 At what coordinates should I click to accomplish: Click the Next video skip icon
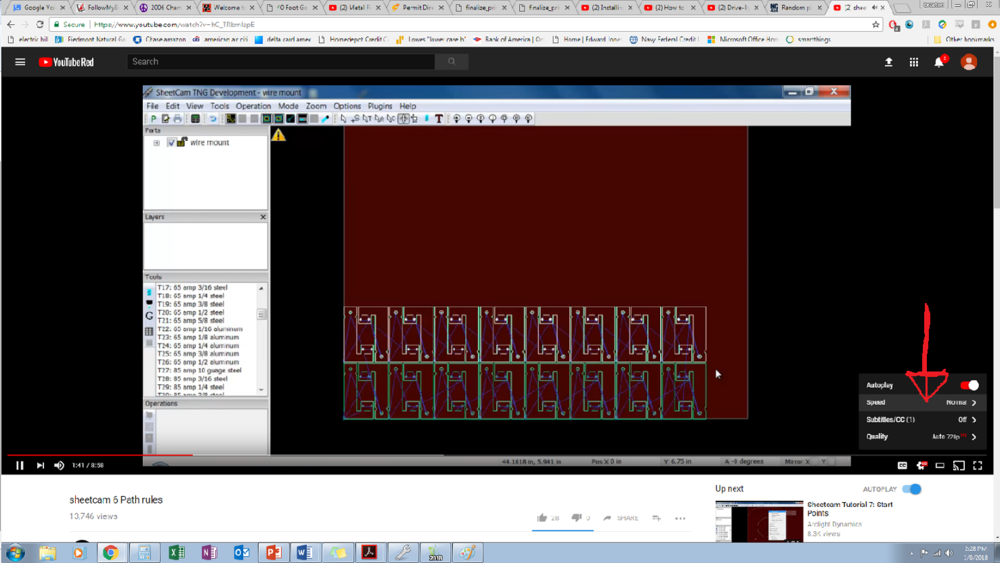tap(40, 465)
